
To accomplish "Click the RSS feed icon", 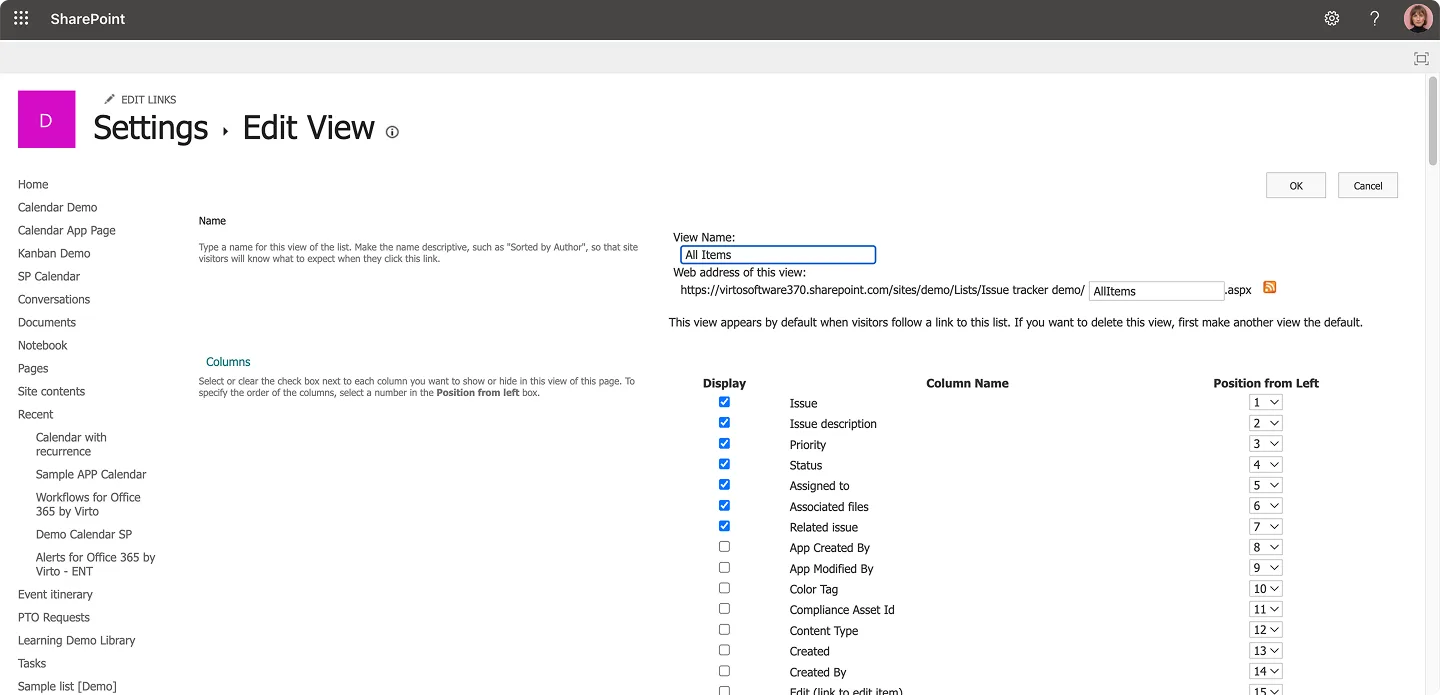I will [x=1270, y=288].
